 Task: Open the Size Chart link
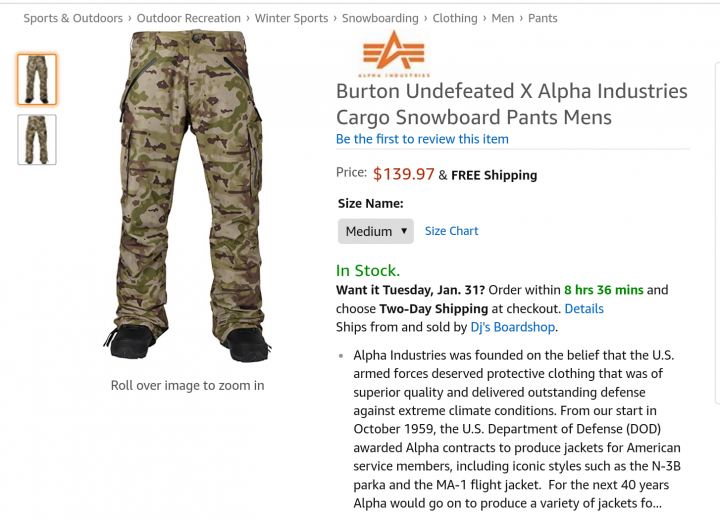point(451,231)
